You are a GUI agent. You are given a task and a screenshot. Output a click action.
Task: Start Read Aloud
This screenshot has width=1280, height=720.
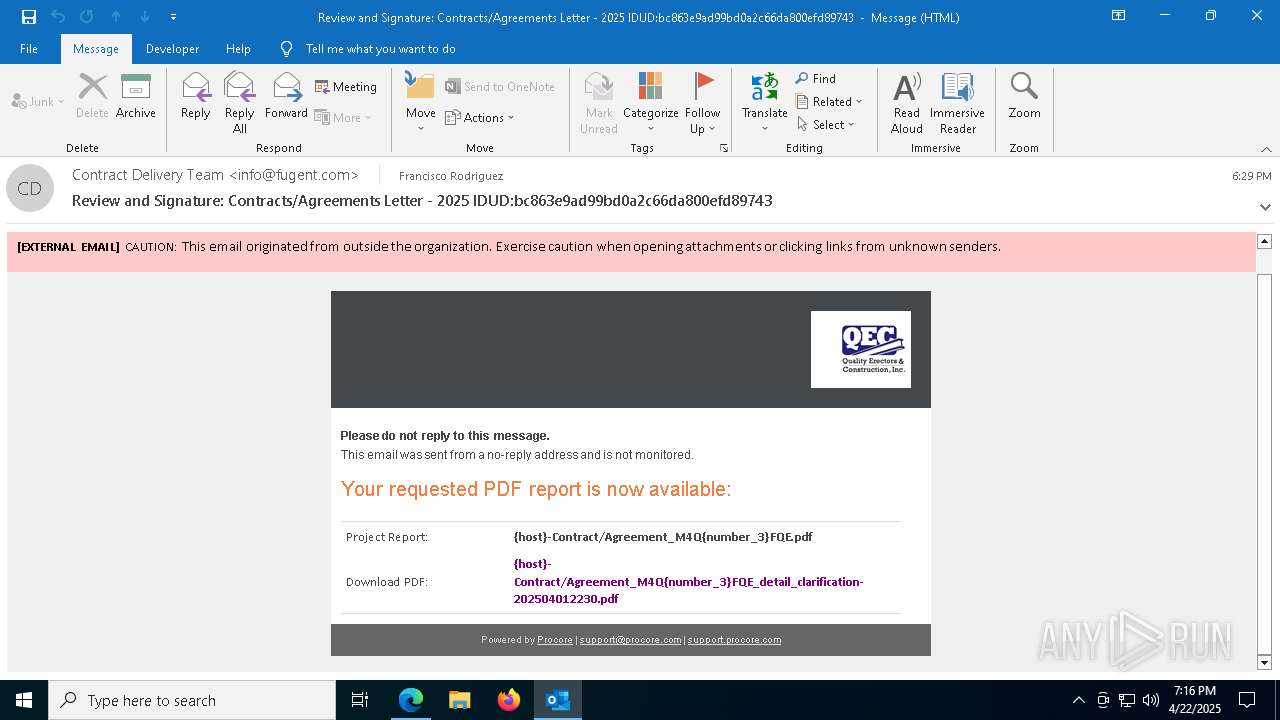click(907, 103)
